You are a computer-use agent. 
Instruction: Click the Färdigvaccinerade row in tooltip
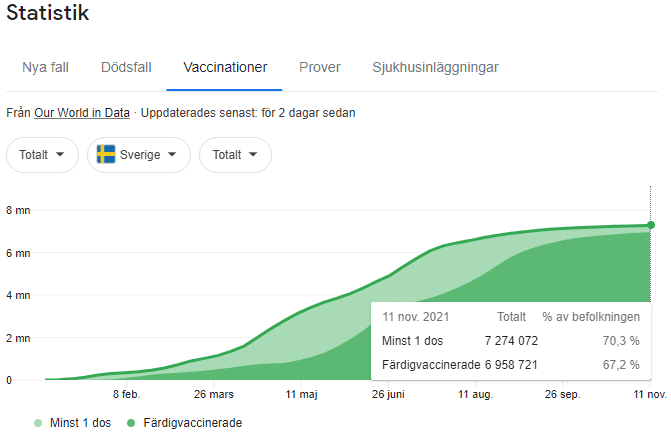pyautogui.click(x=510, y=364)
